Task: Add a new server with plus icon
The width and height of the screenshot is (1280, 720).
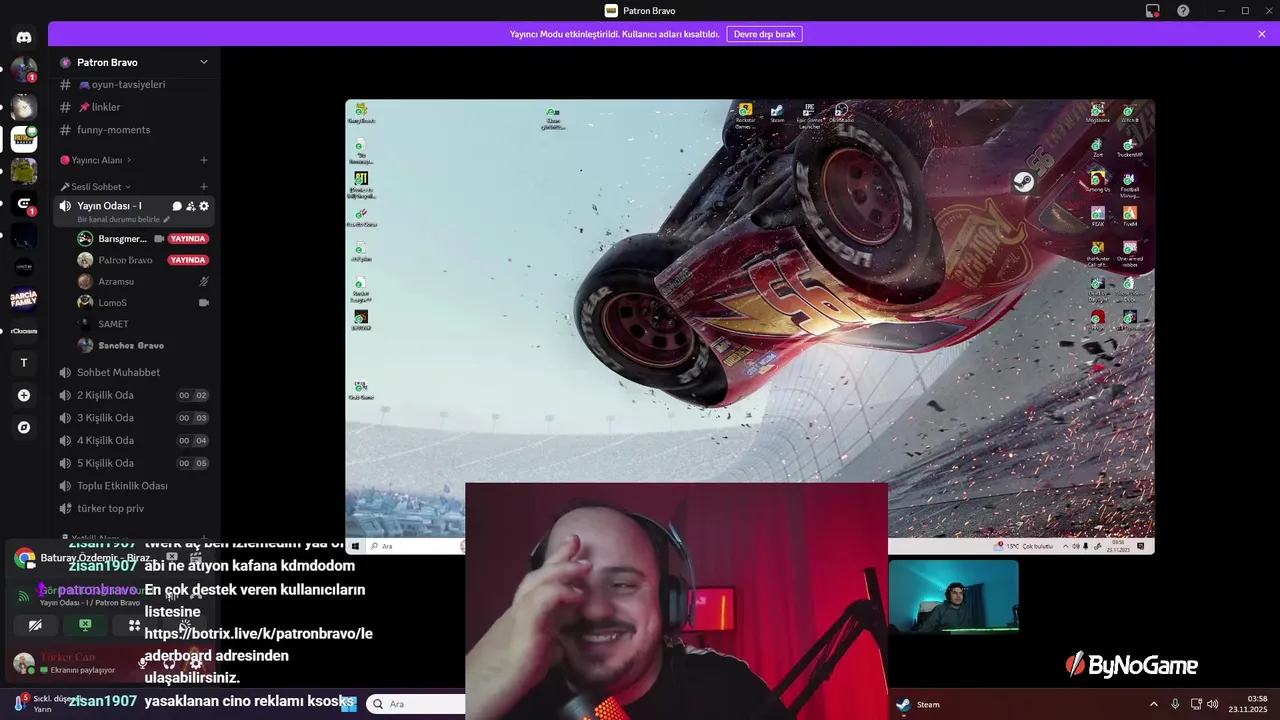Action: pos(24,395)
